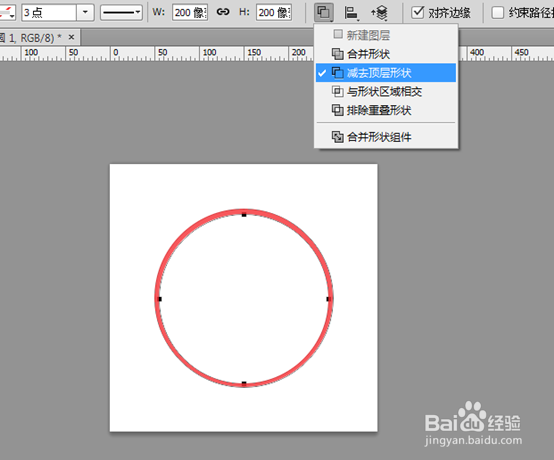Click the H height input field
The width and height of the screenshot is (554, 460).
[x=274, y=13]
